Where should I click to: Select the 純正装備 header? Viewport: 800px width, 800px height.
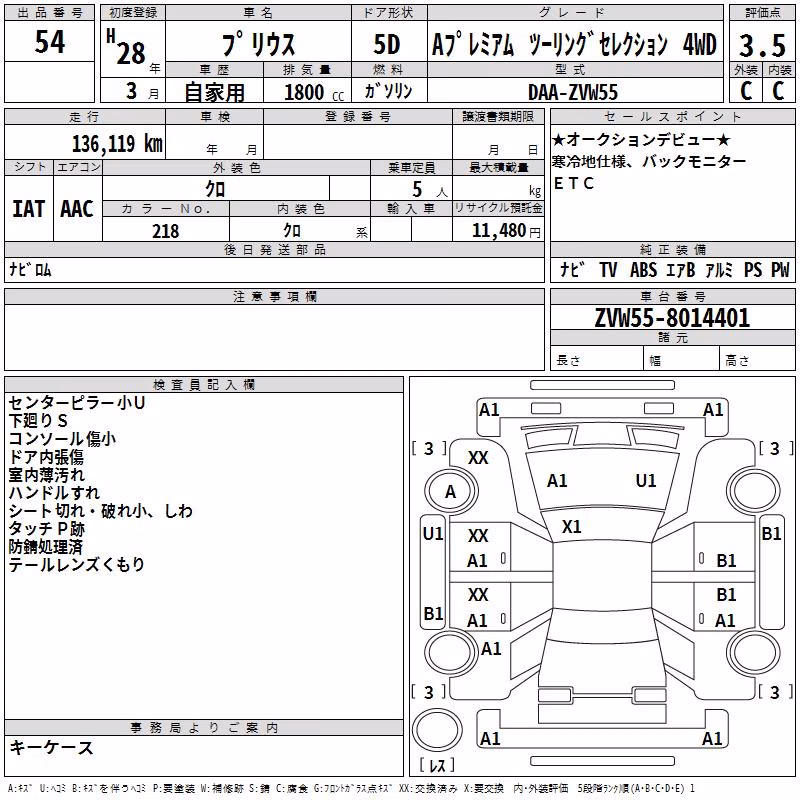pyautogui.click(x=672, y=250)
